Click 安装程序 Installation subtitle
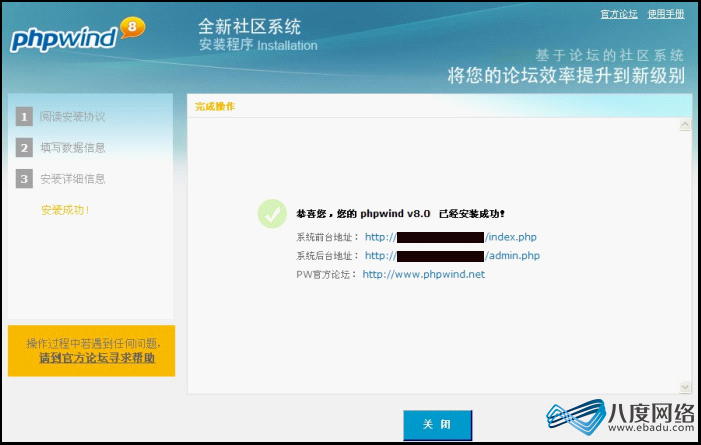Viewport: 701px width, 445px height. click(258, 45)
